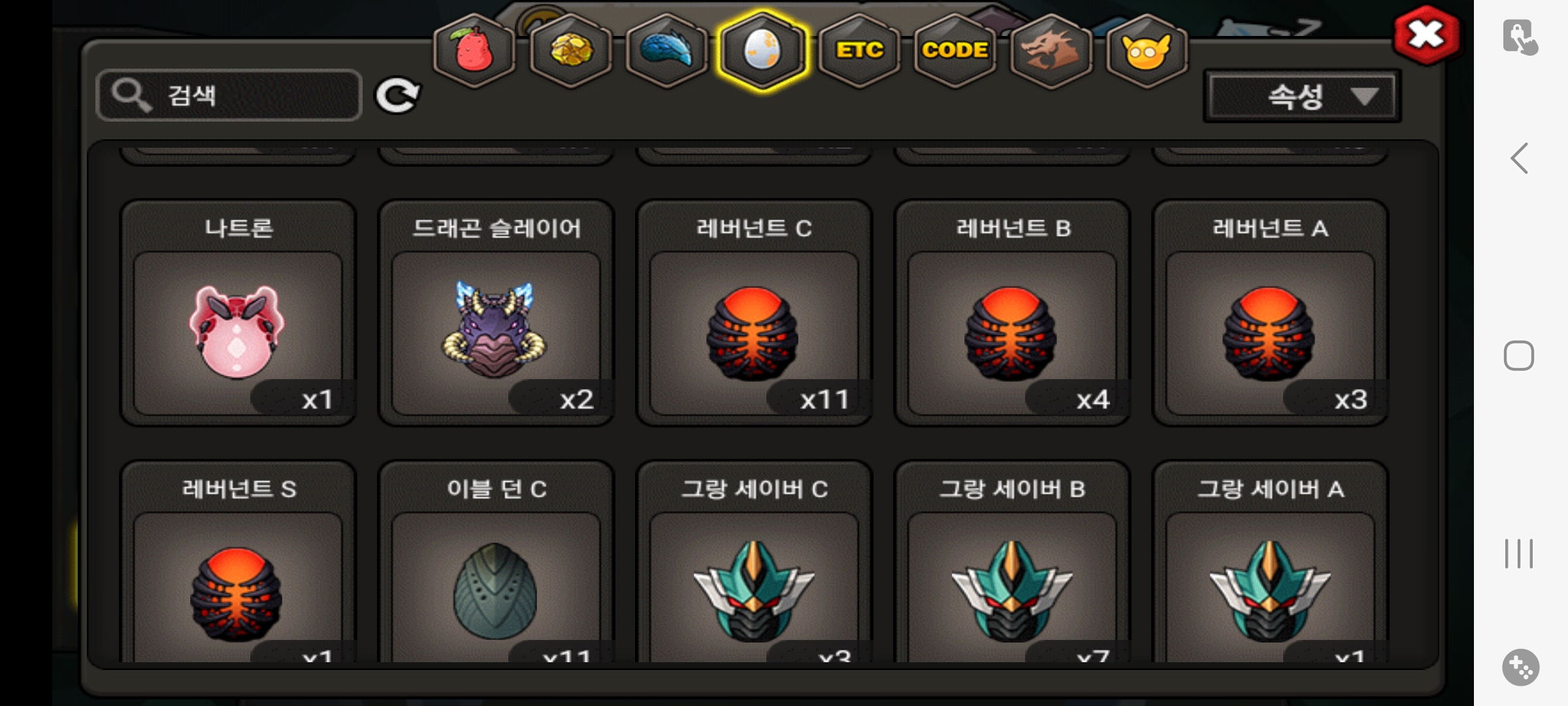Screen dimensions: 1568x706
Task: Pick the 레버넌트 C egg card
Action: pyautogui.click(x=754, y=313)
